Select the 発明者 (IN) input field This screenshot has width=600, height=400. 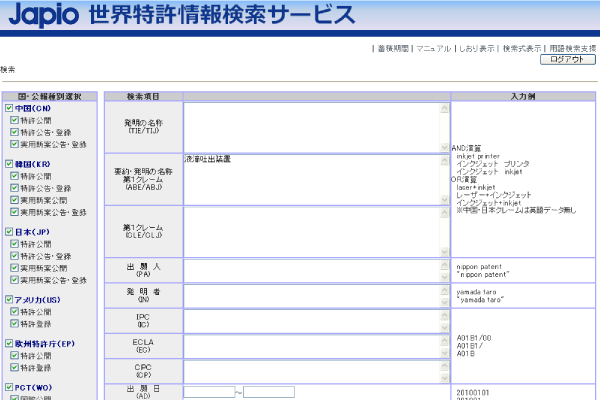316,295
